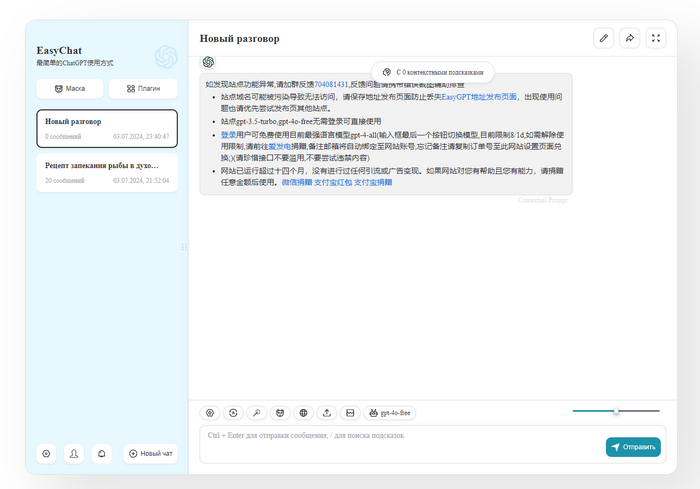Viewport: 700px width, 489px height.
Task: Open the mask face icon in toolbar
Action: tap(280, 412)
